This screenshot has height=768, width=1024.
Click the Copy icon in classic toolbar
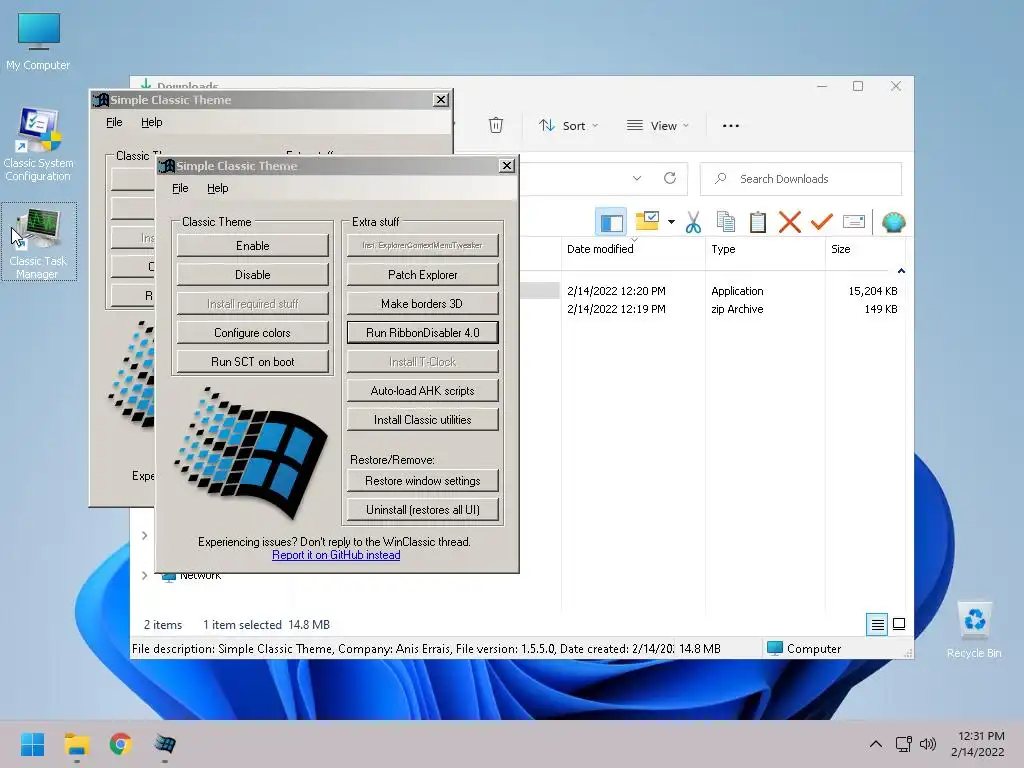726,222
